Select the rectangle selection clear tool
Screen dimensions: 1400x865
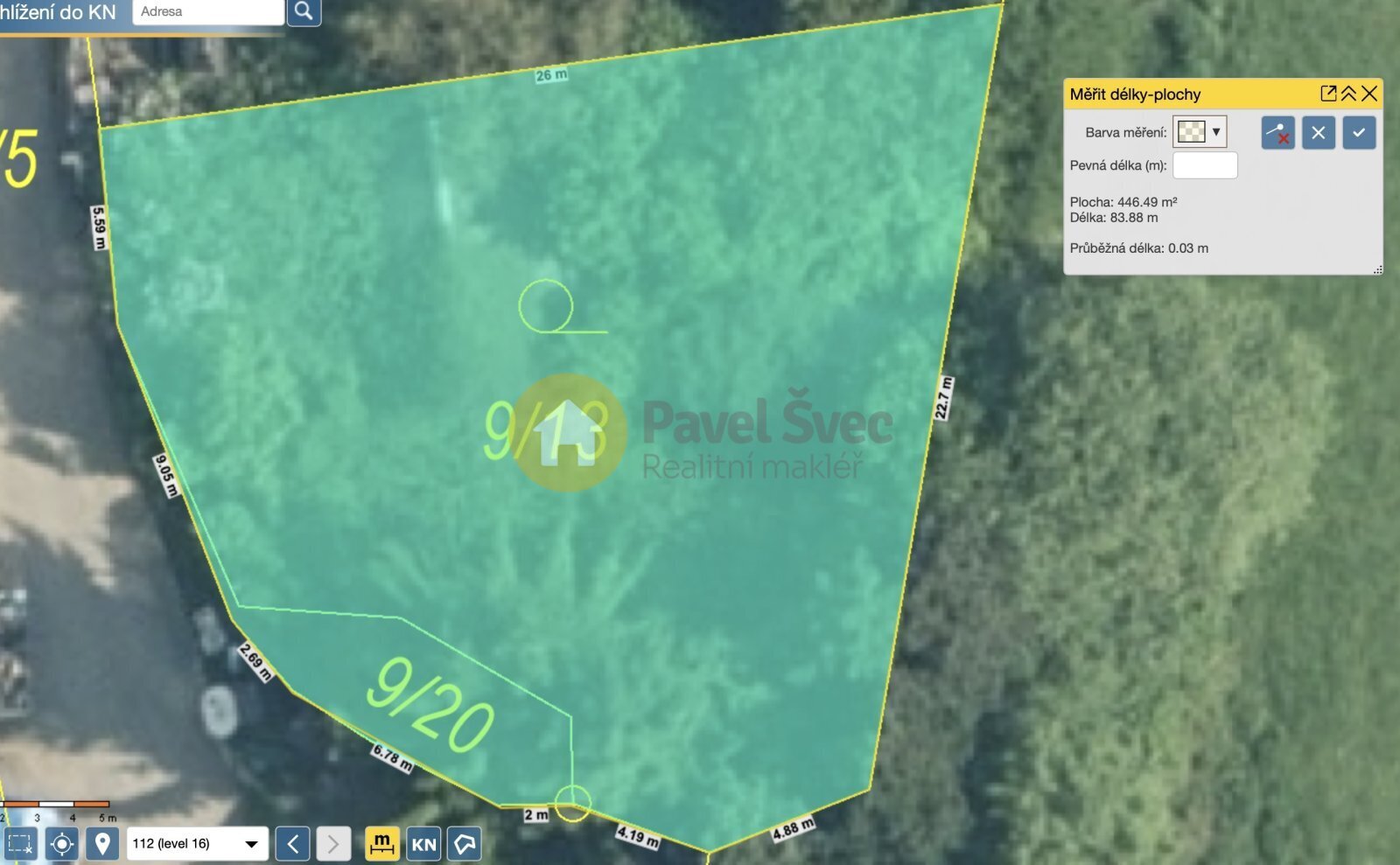[x=20, y=844]
